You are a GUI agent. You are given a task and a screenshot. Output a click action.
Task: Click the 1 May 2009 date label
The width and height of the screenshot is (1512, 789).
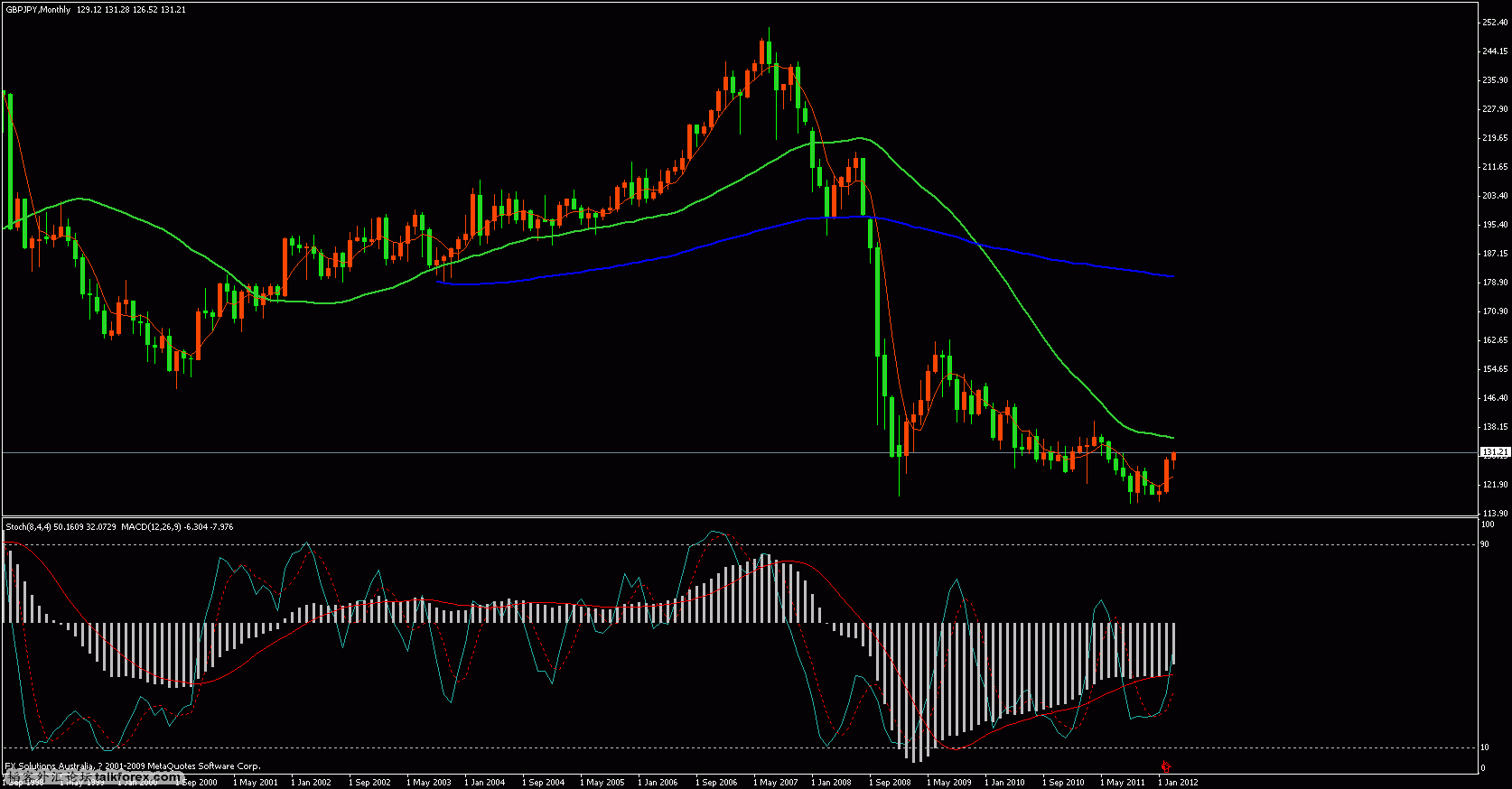(949, 783)
